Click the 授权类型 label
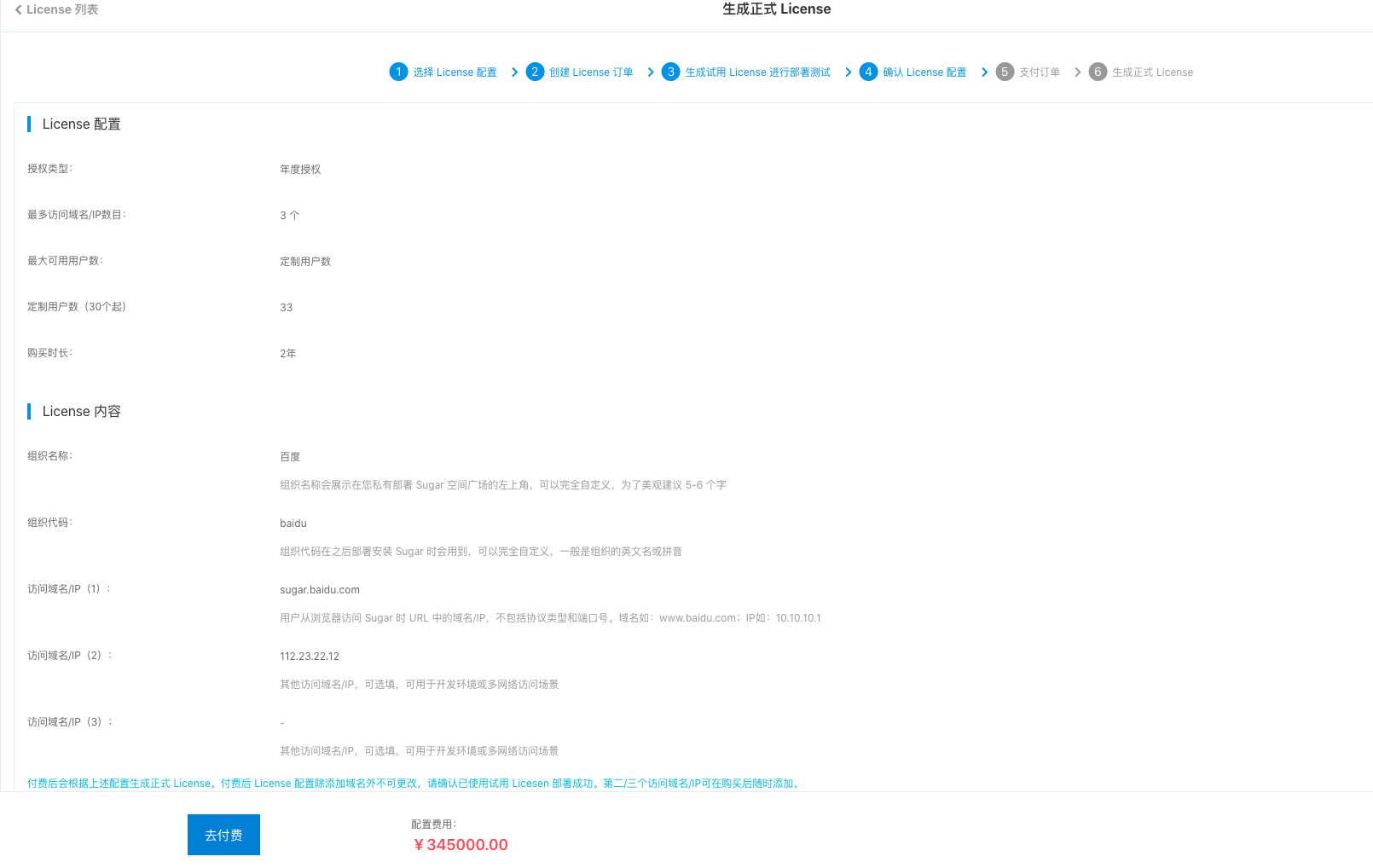This screenshot has width=1373, height=868. pos(49,169)
